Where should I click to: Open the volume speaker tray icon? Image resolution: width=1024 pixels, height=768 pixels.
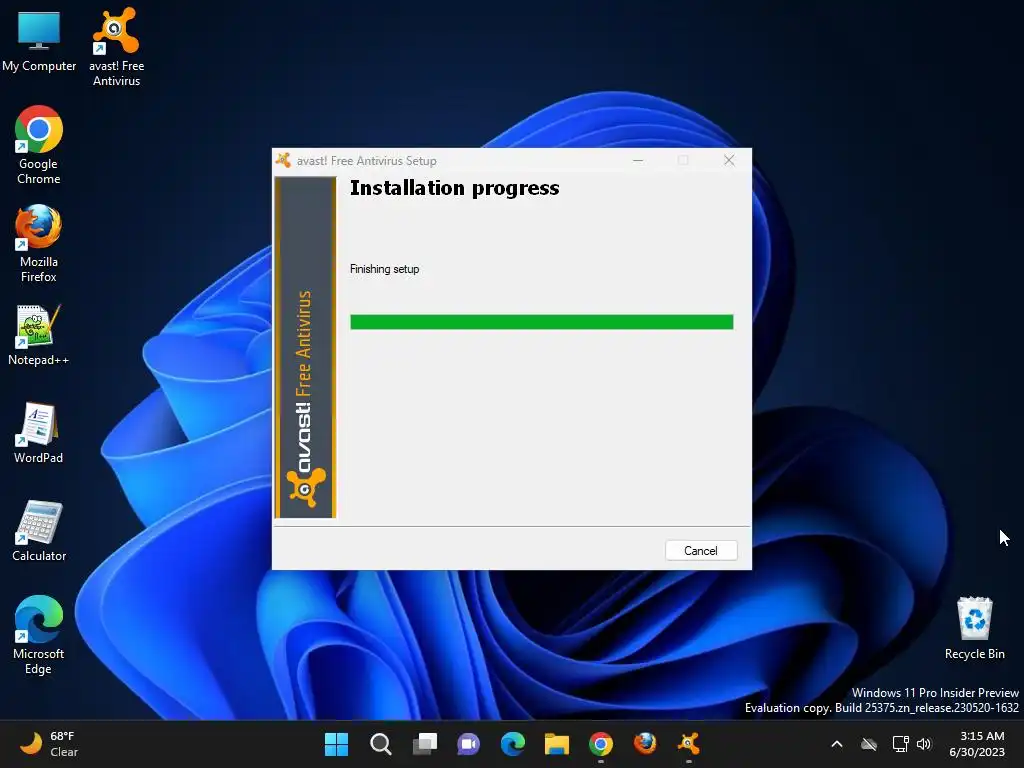(x=924, y=744)
